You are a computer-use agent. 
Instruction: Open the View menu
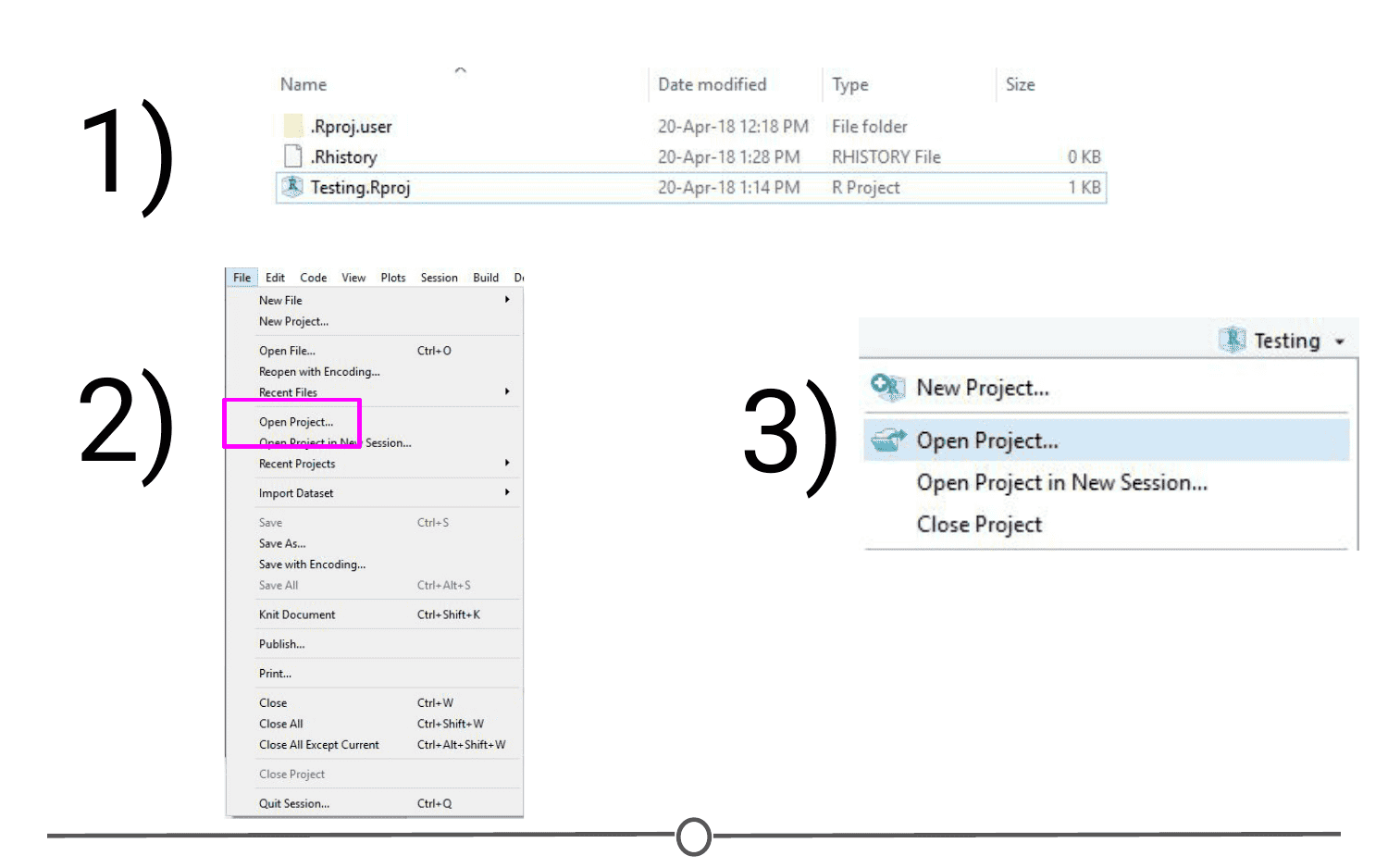pyautogui.click(x=353, y=278)
